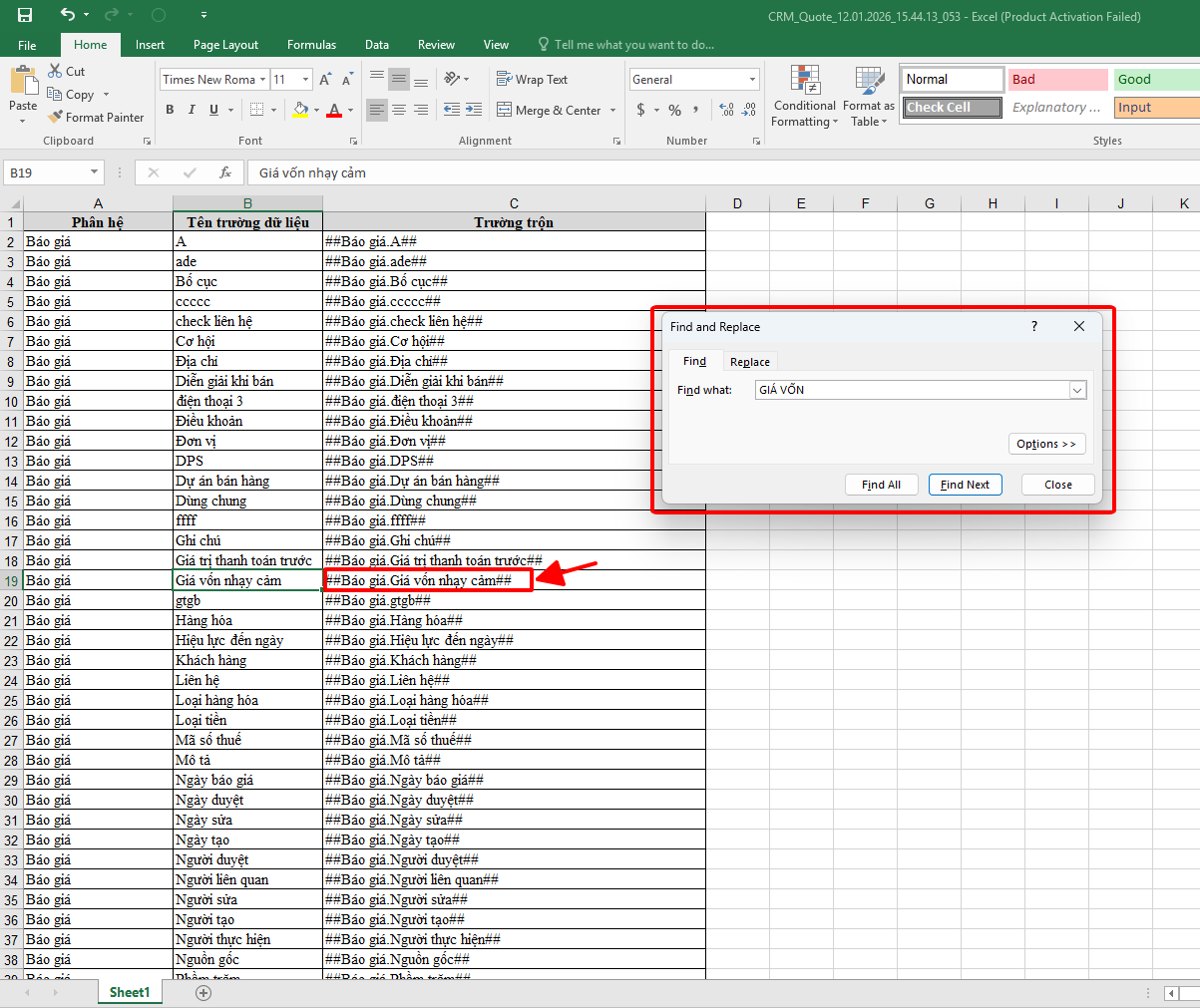Viewport: 1200px width, 1008px height.
Task: Add a new sheet with plus icon
Action: click(203, 993)
